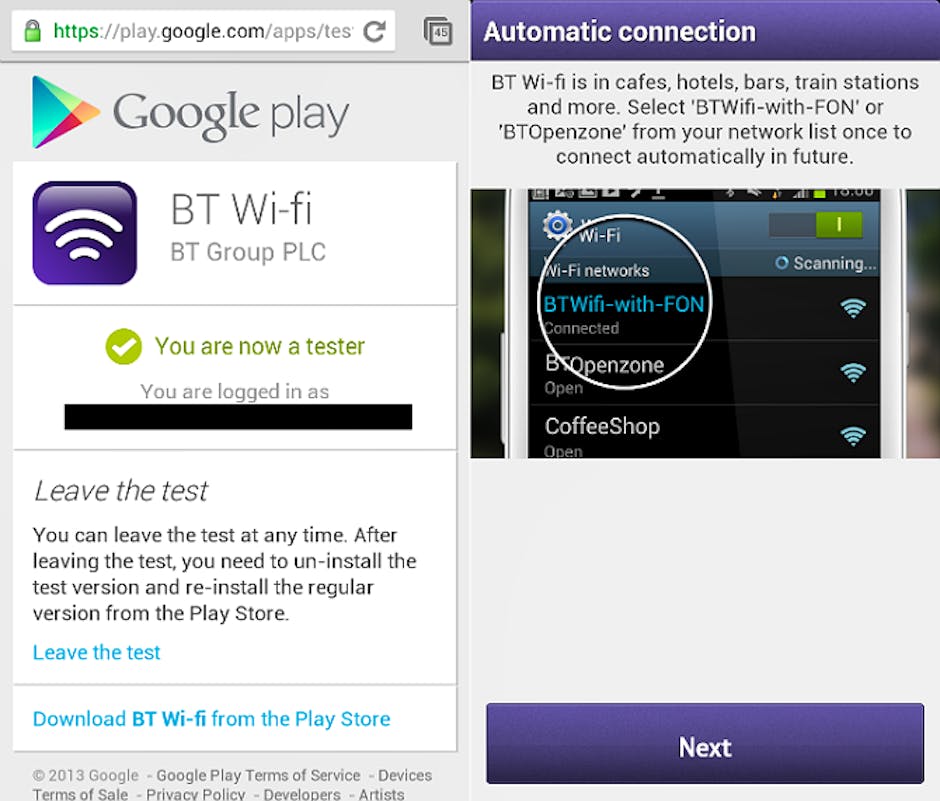Open the browser tabs counter icon
Image resolution: width=940 pixels, height=801 pixels.
438,31
